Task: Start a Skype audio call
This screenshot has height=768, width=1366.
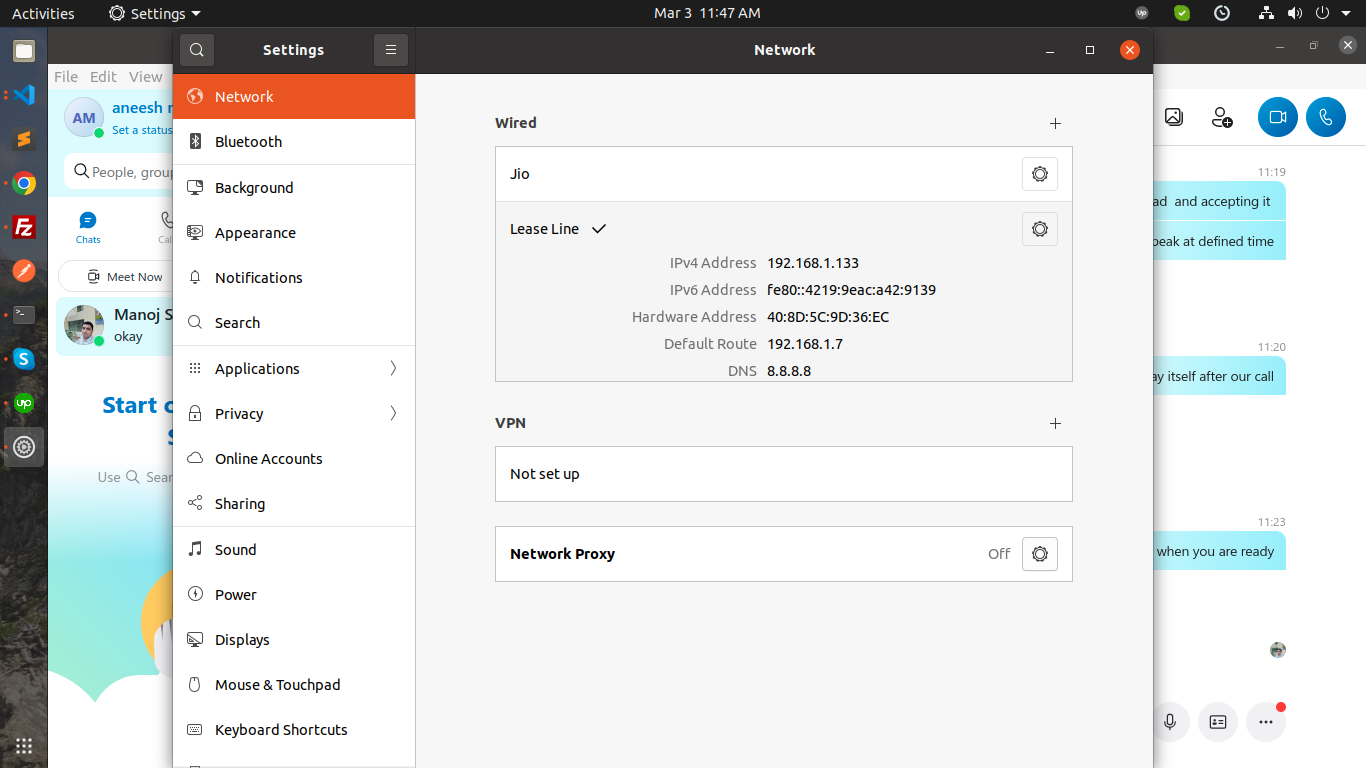Action: pyautogui.click(x=1325, y=117)
